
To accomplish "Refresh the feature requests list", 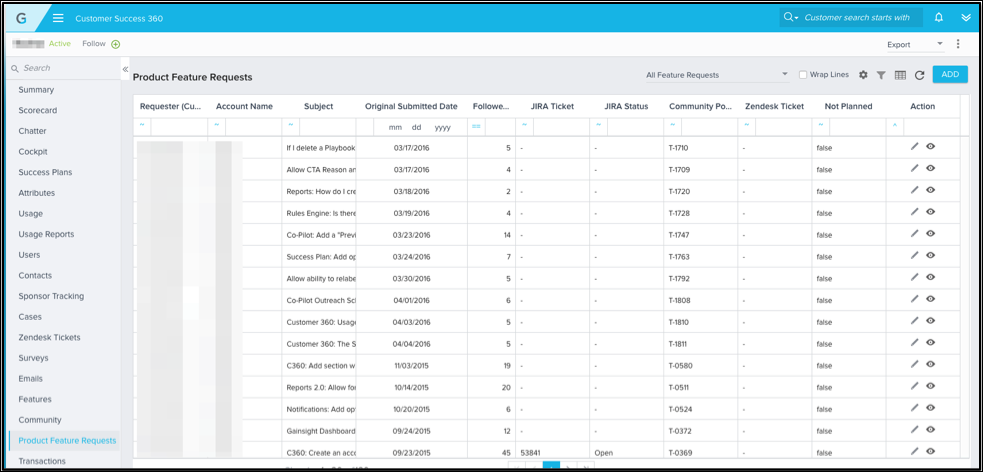I will 920,75.
